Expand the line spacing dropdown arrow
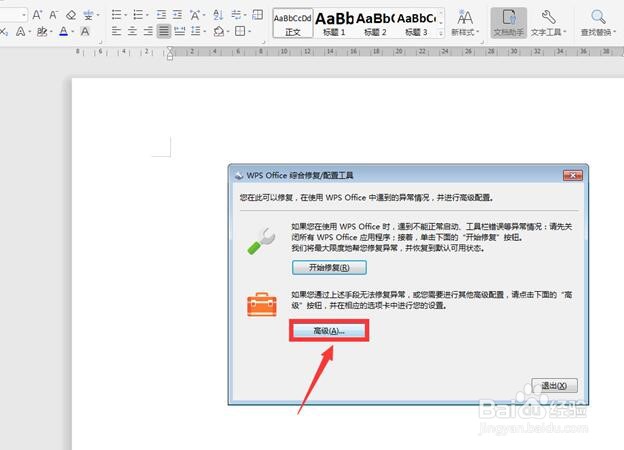Image resolution: width=624 pixels, height=450 pixels. [205, 31]
